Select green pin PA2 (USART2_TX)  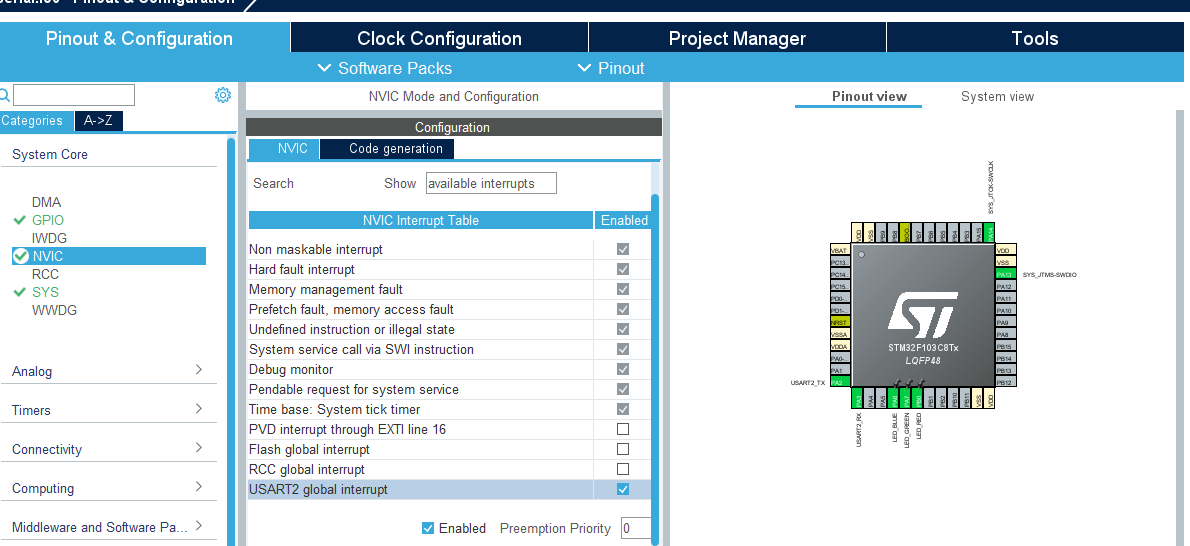[840, 381]
